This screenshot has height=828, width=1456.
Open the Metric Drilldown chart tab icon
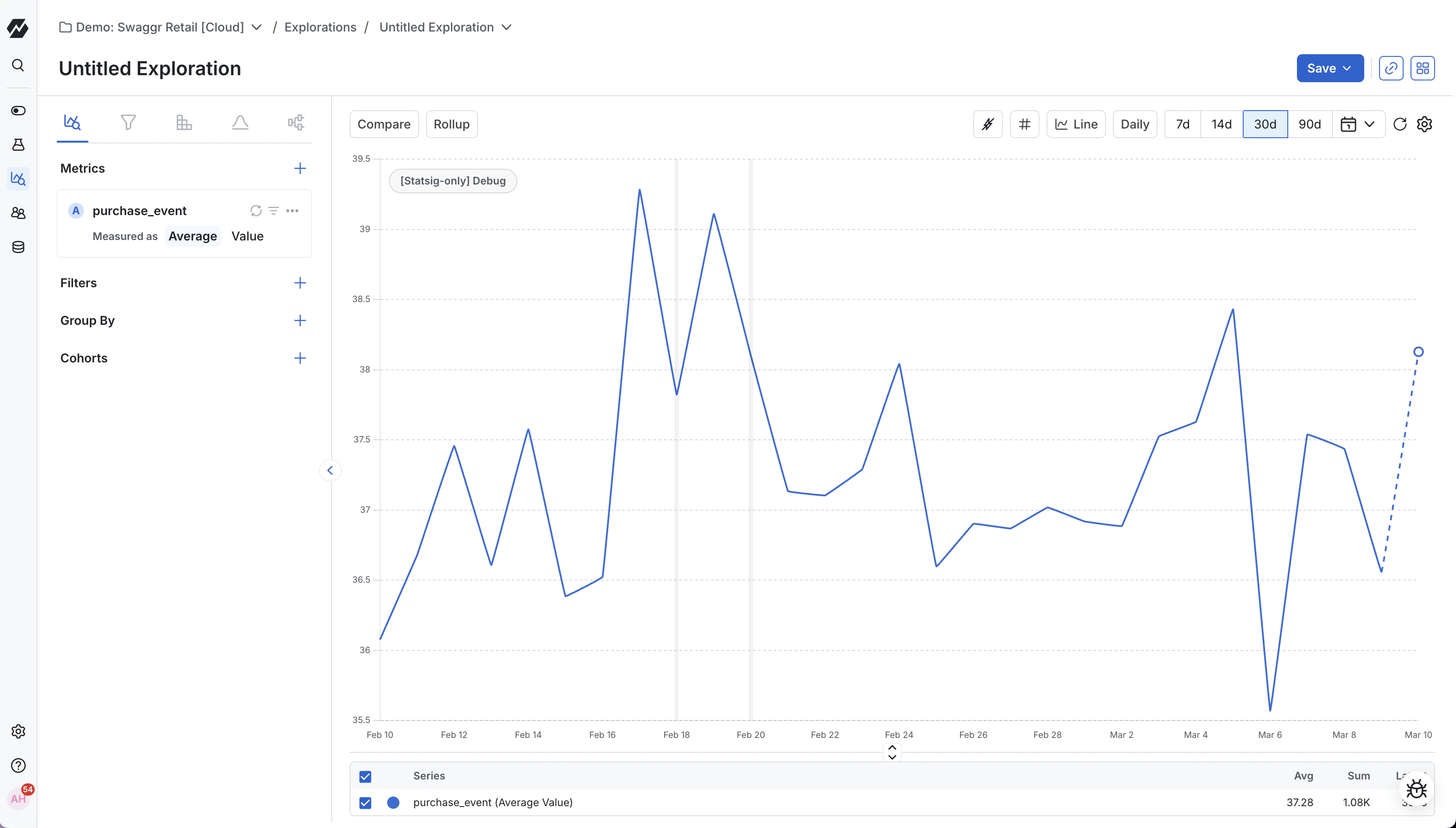pyautogui.click(x=72, y=122)
